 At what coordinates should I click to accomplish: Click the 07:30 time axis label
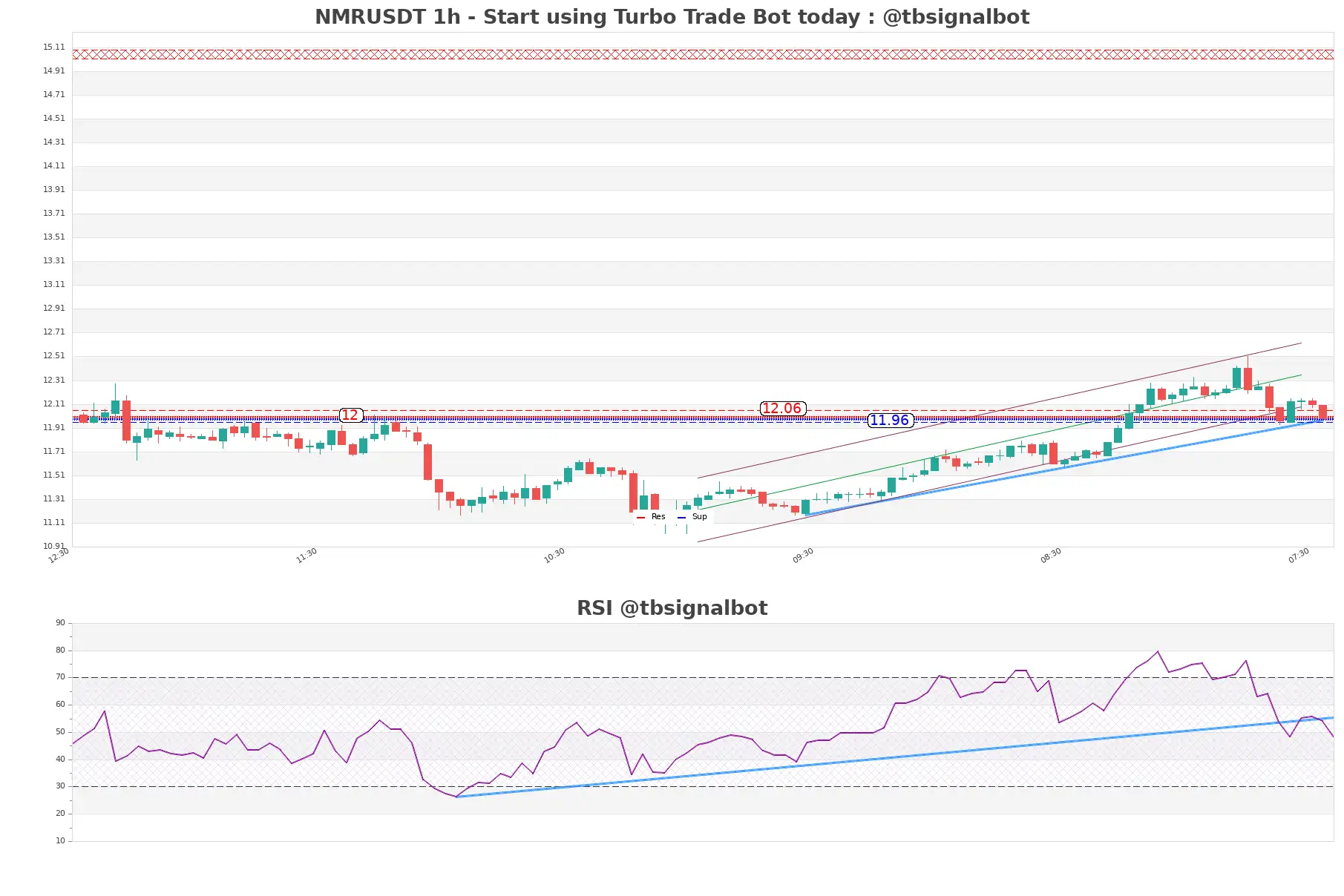pyautogui.click(x=1299, y=556)
